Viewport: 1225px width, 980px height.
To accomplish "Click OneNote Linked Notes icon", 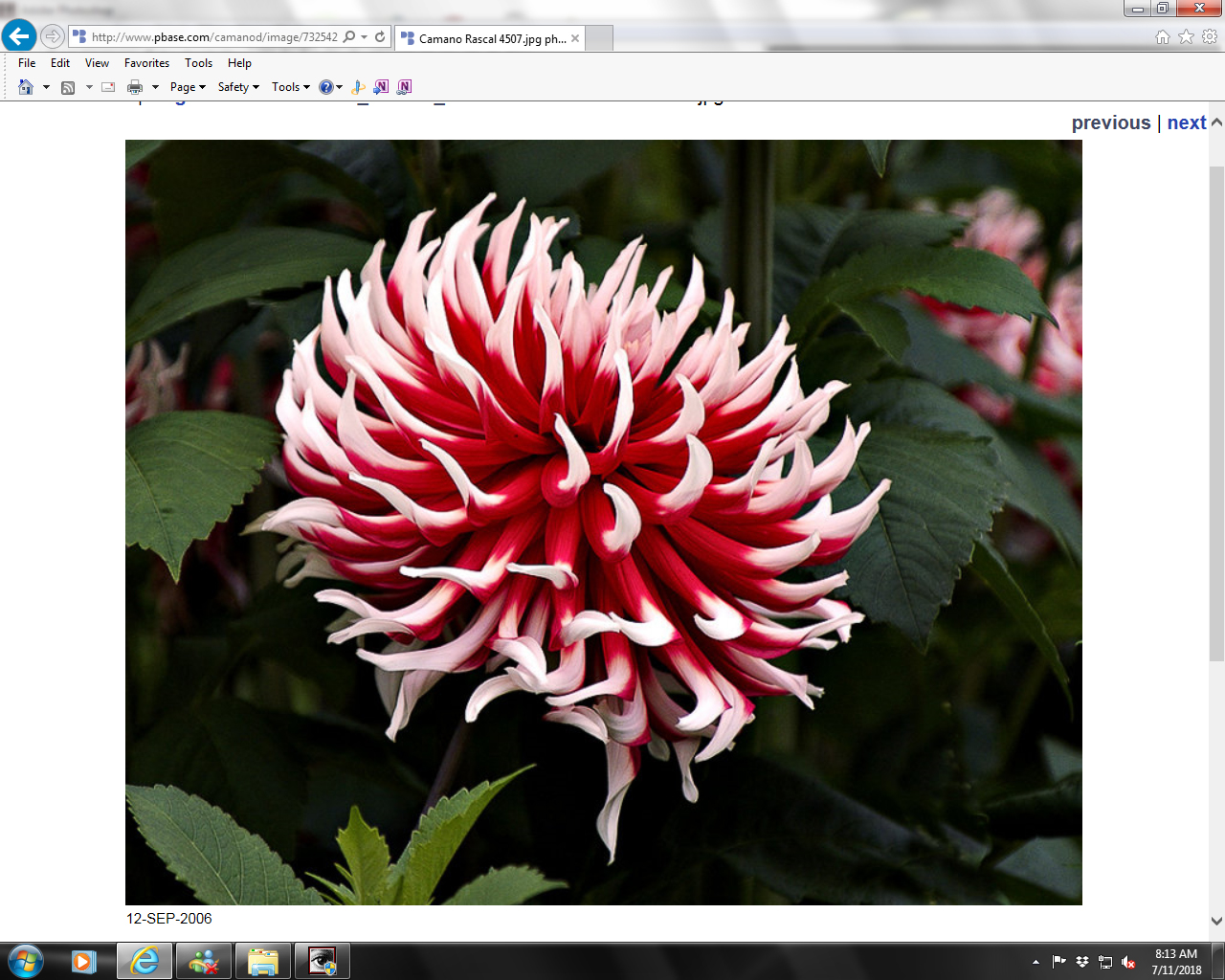I will (x=404, y=87).
